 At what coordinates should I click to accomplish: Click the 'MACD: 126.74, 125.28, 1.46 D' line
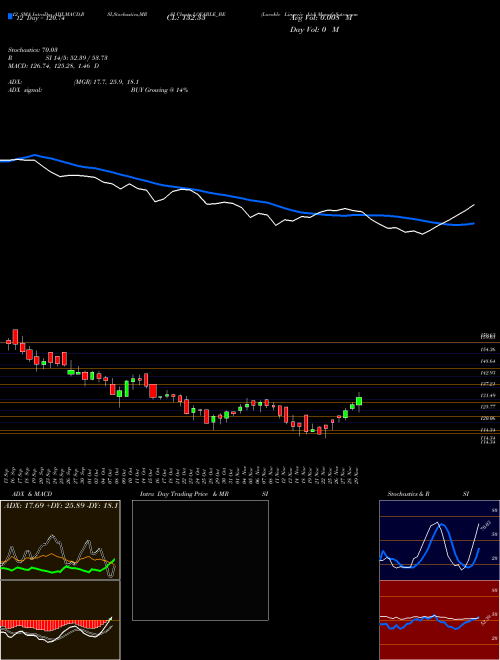(x=54, y=66)
